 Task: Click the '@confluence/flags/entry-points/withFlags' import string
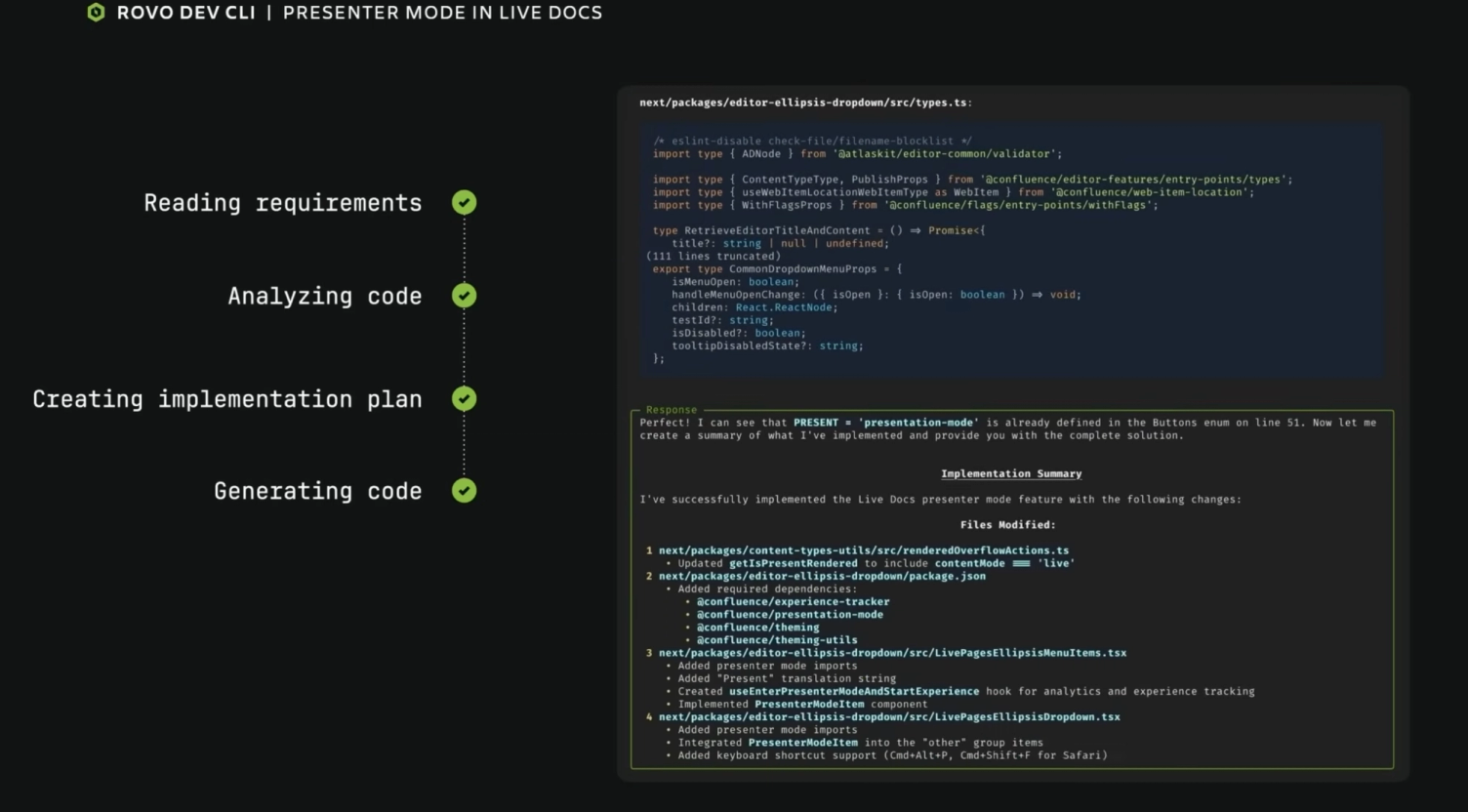[x=1021, y=205]
